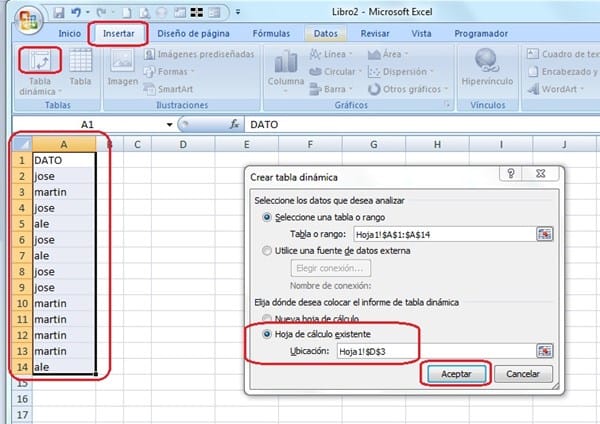Switch to the Insertar tab
This screenshot has height=424, width=600.
coord(119,34)
